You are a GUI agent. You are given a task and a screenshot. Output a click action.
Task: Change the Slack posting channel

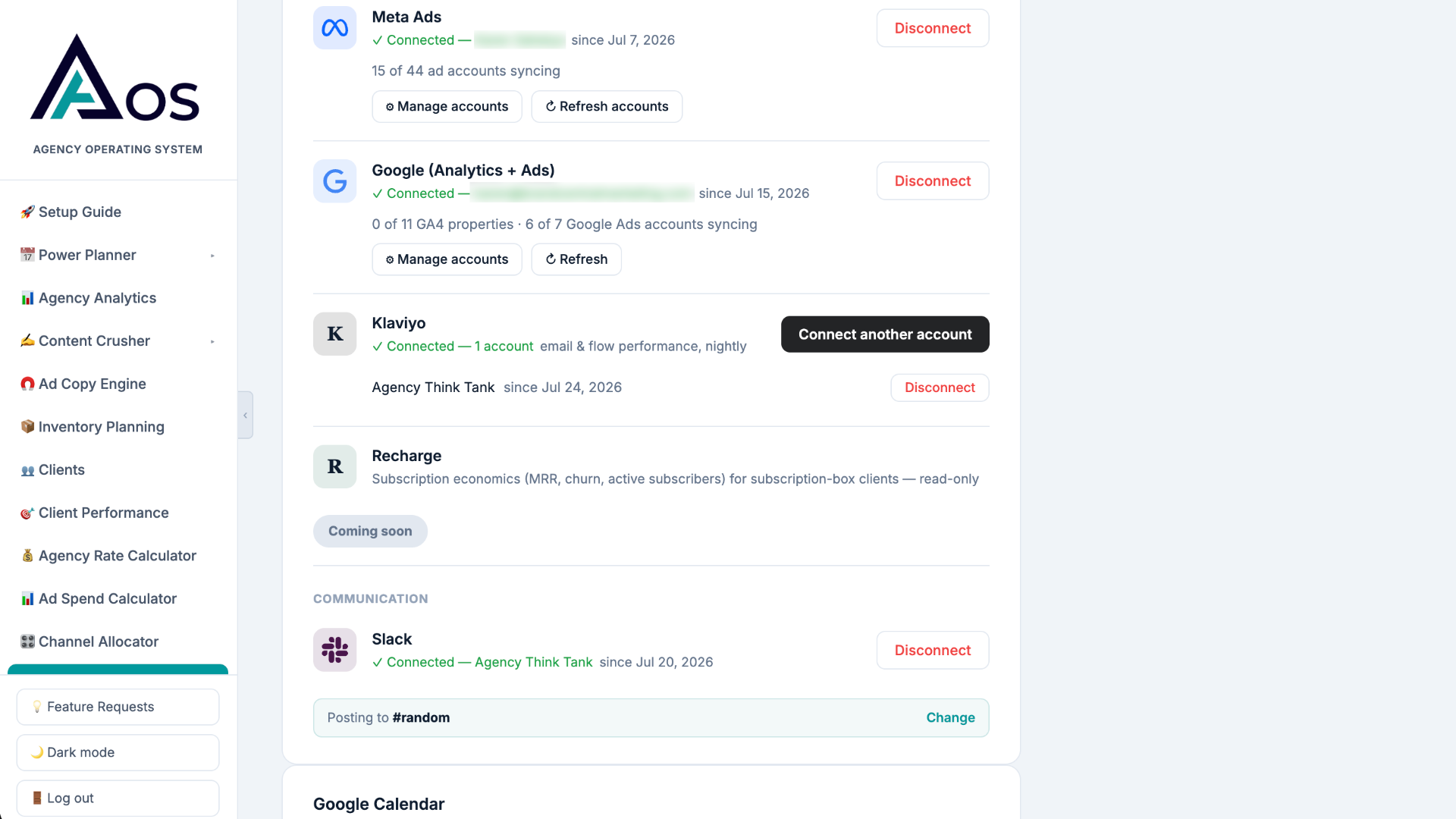pos(950,718)
